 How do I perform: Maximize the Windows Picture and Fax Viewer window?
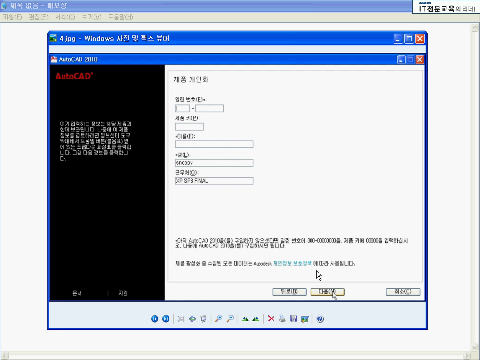[409, 39]
